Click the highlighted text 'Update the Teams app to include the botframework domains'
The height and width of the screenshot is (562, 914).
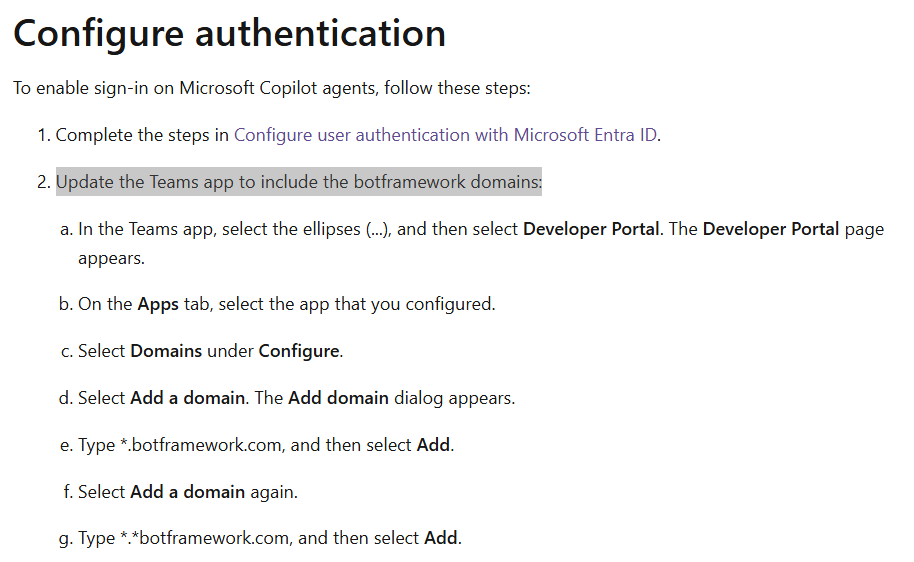[299, 182]
